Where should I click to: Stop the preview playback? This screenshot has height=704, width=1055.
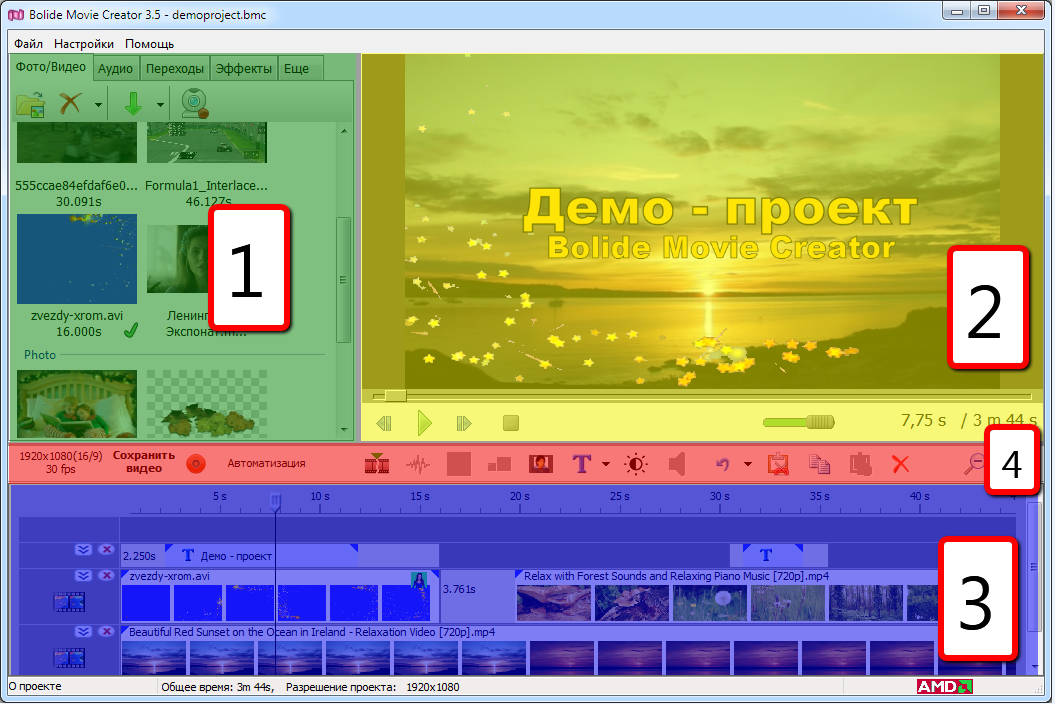coord(511,423)
